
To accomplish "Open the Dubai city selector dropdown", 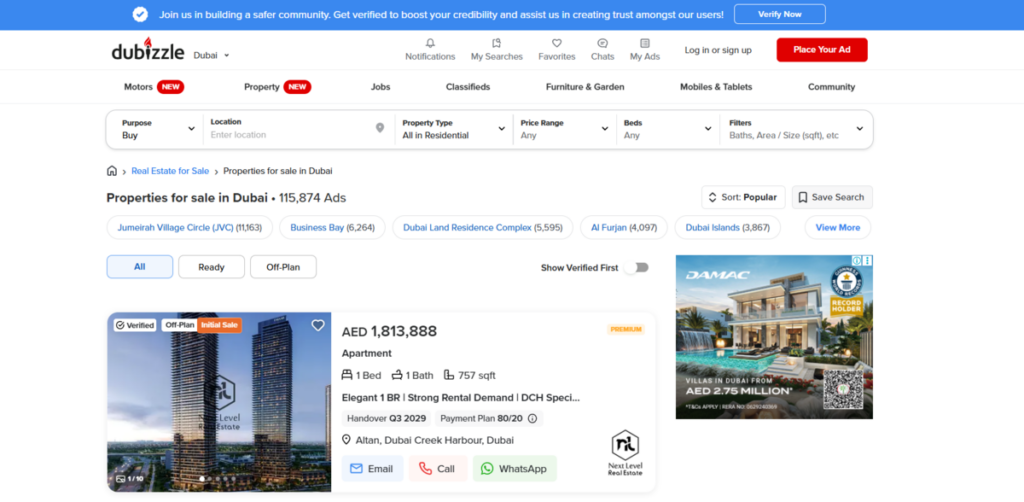I will (x=212, y=55).
